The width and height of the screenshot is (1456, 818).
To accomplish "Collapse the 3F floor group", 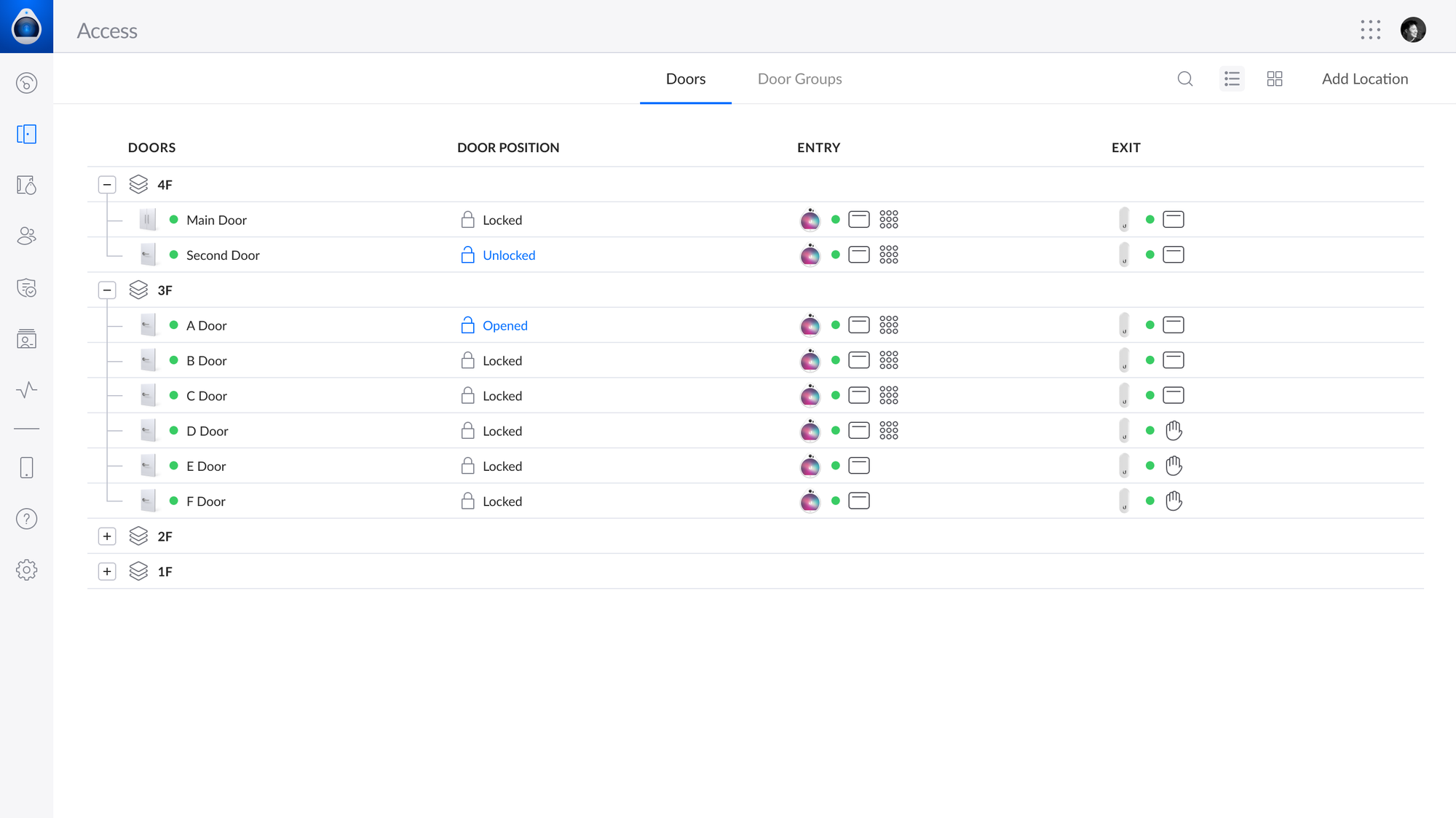I will [x=107, y=290].
